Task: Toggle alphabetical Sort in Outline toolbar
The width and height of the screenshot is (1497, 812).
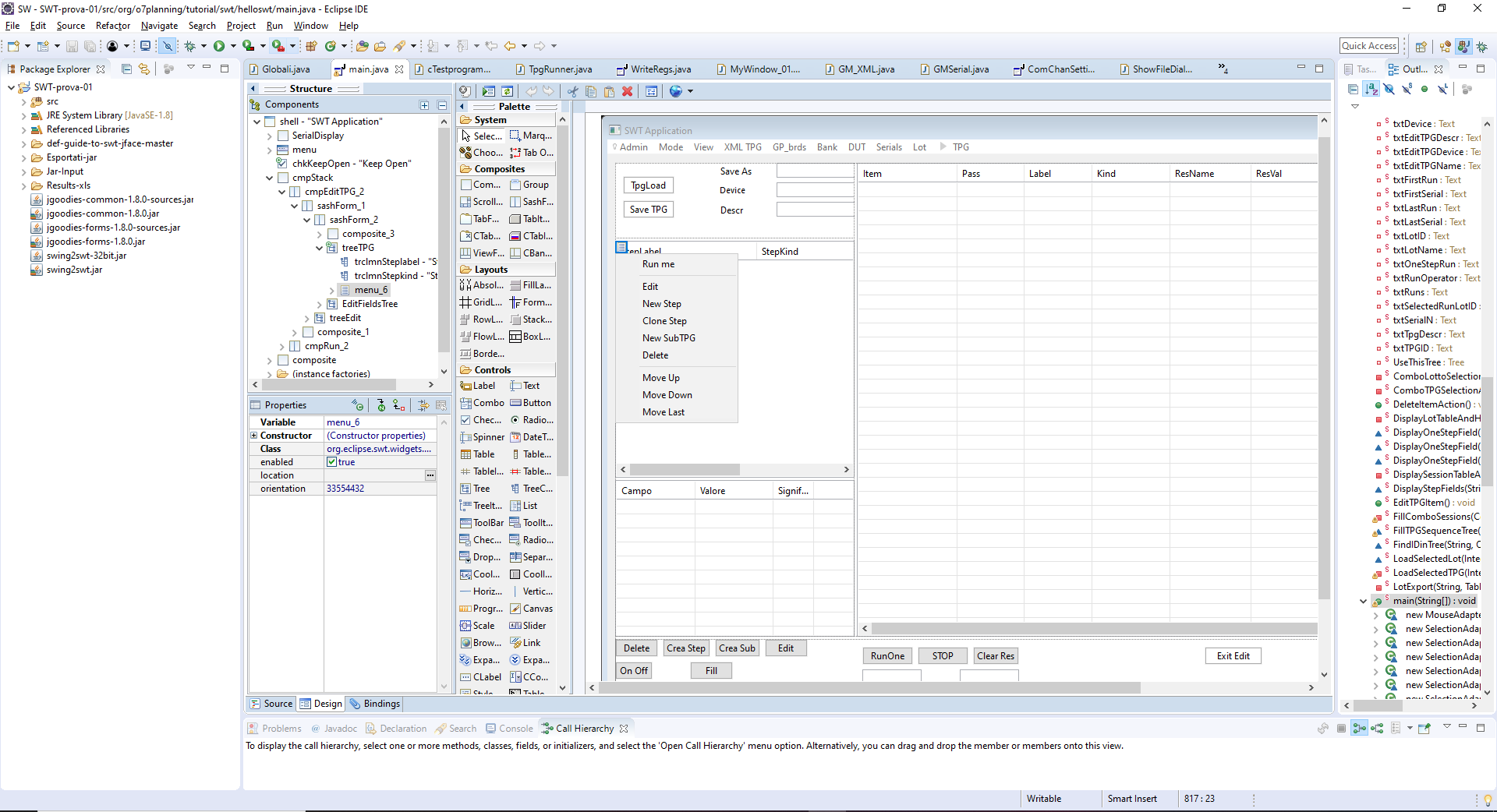Action: [1371, 90]
